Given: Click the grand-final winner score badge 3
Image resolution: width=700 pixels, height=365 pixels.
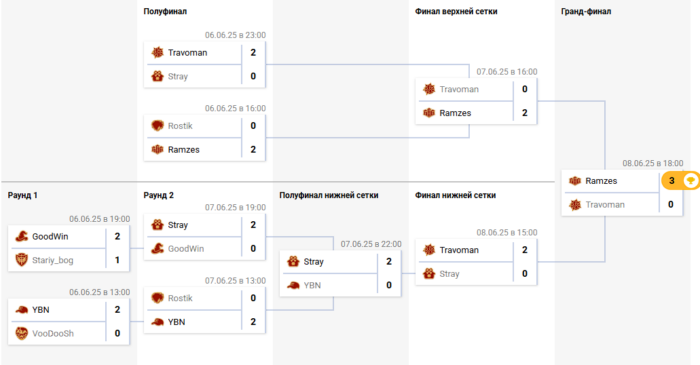Looking at the screenshot, I should (672, 181).
